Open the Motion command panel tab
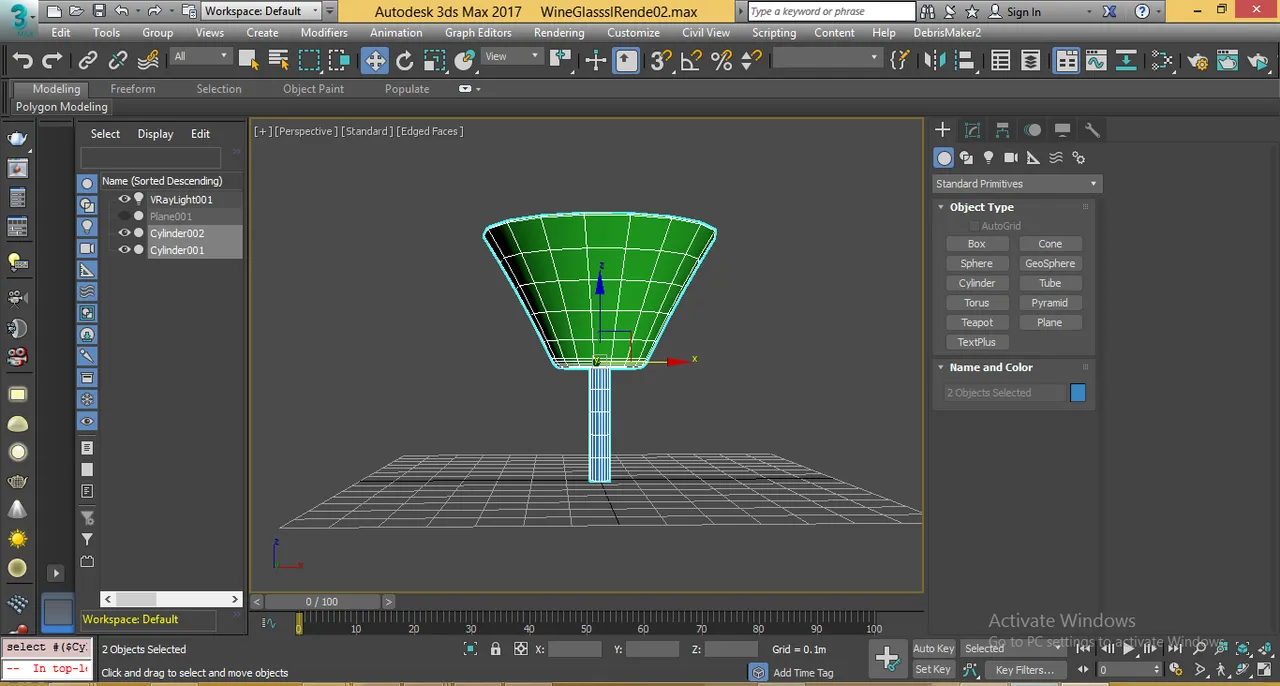 1032,130
